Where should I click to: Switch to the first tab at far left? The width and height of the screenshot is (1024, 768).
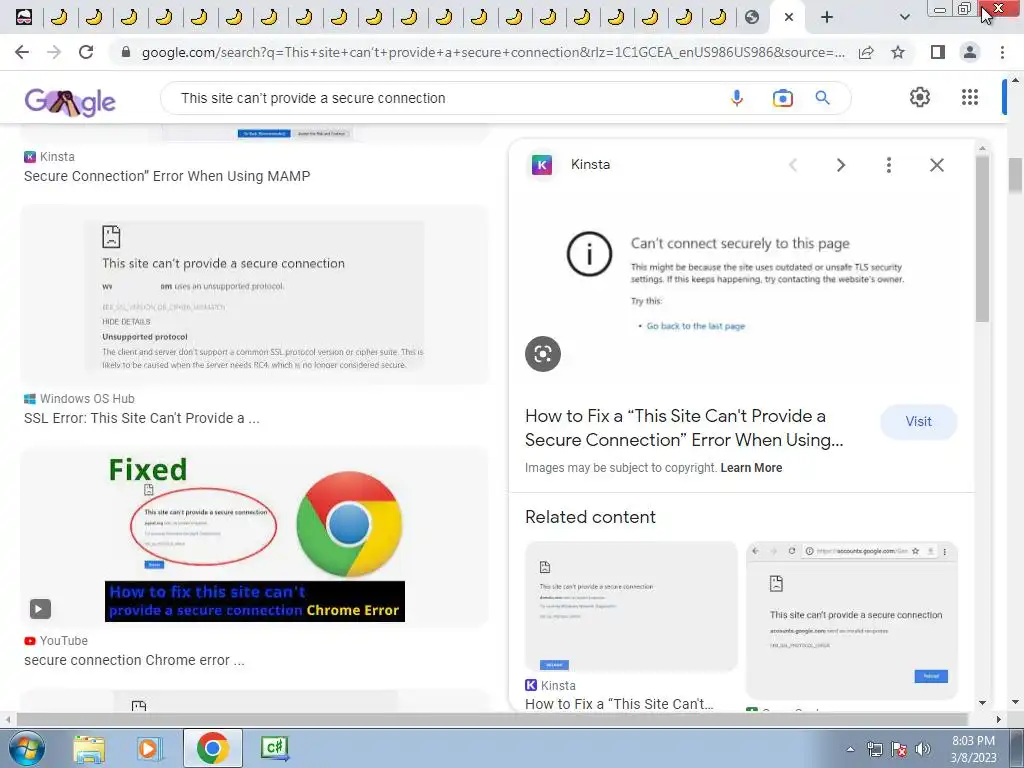24,17
